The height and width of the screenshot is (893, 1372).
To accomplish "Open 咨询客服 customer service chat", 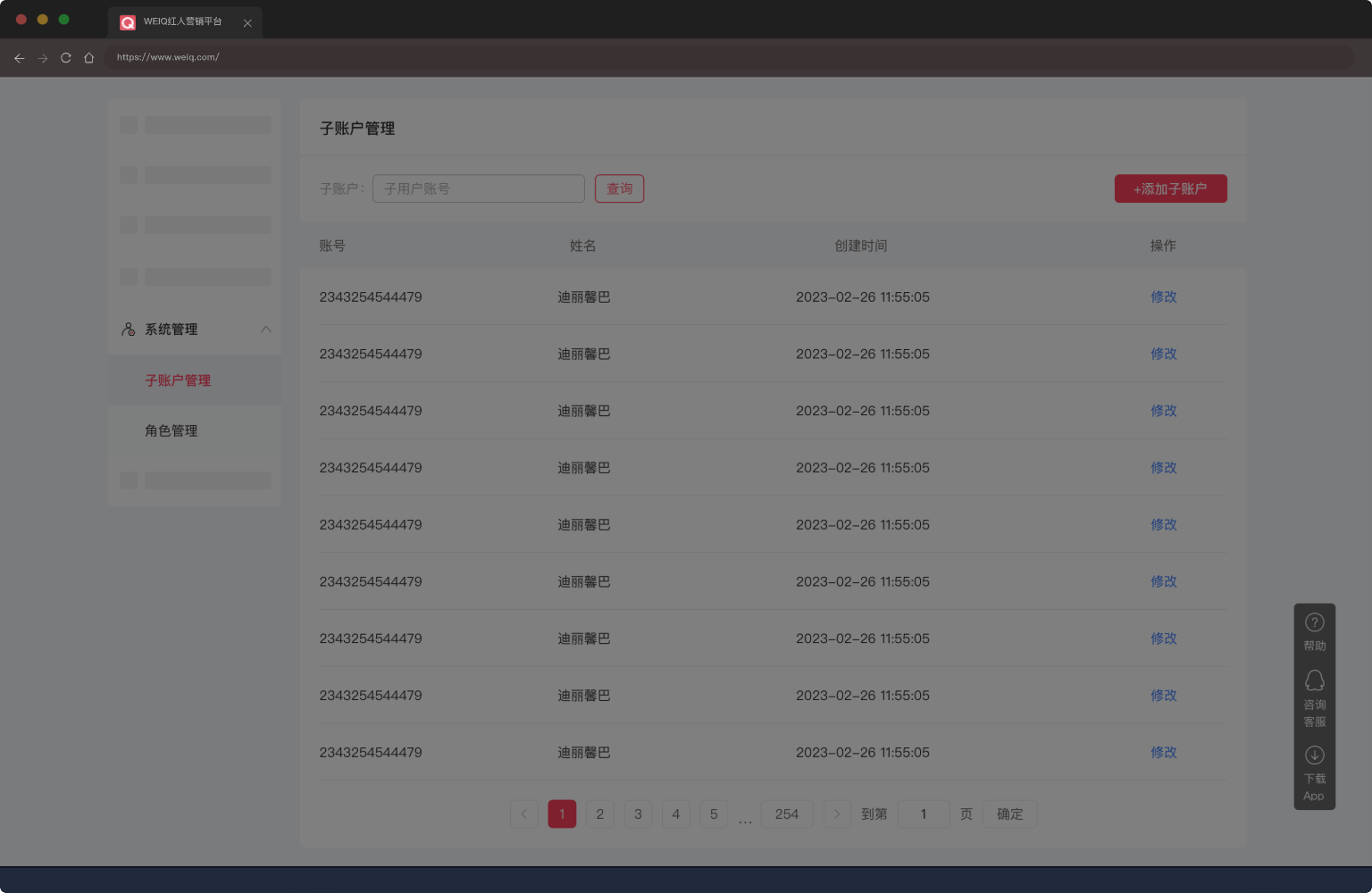I will [x=1314, y=680].
